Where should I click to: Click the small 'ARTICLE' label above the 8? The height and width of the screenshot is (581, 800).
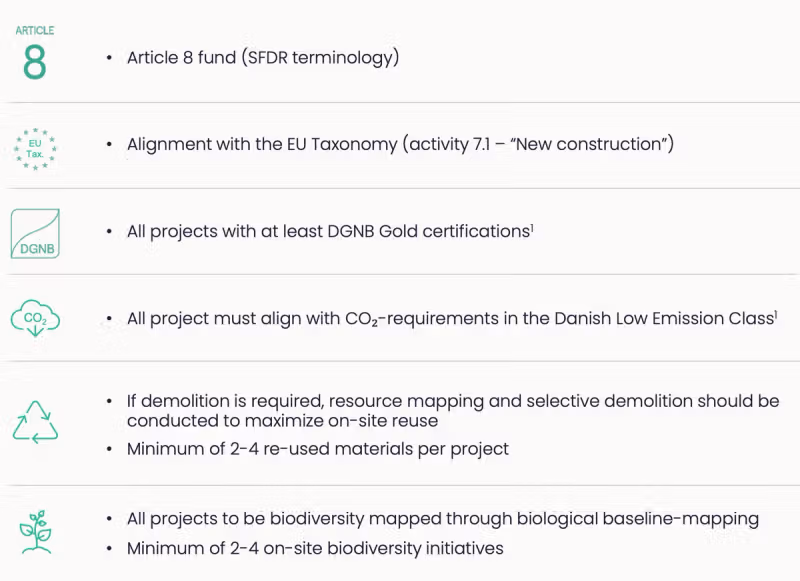pyautogui.click(x=35, y=31)
